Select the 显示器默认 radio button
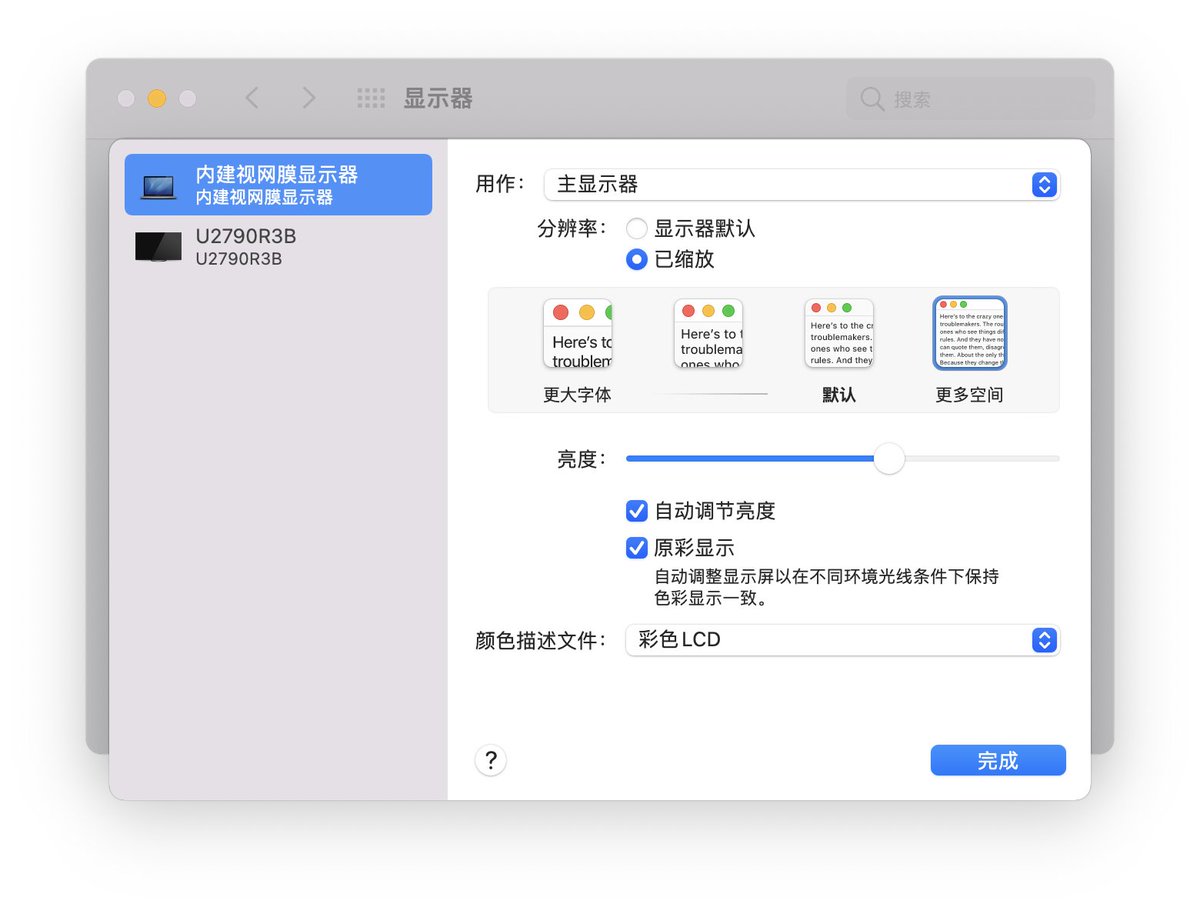This screenshot has width=1200, height=914. click(x=636, y=228)
